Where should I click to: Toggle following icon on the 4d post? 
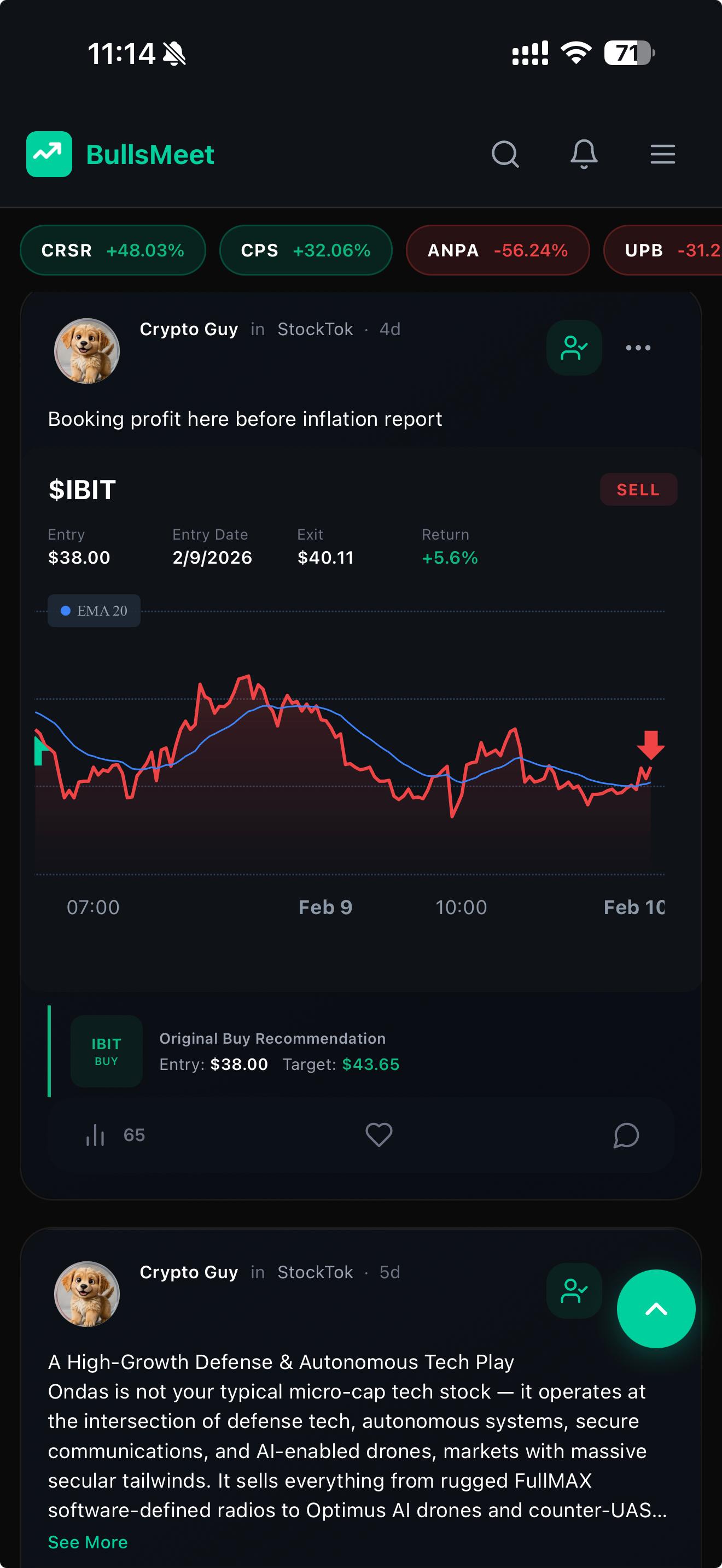(574, 348)
